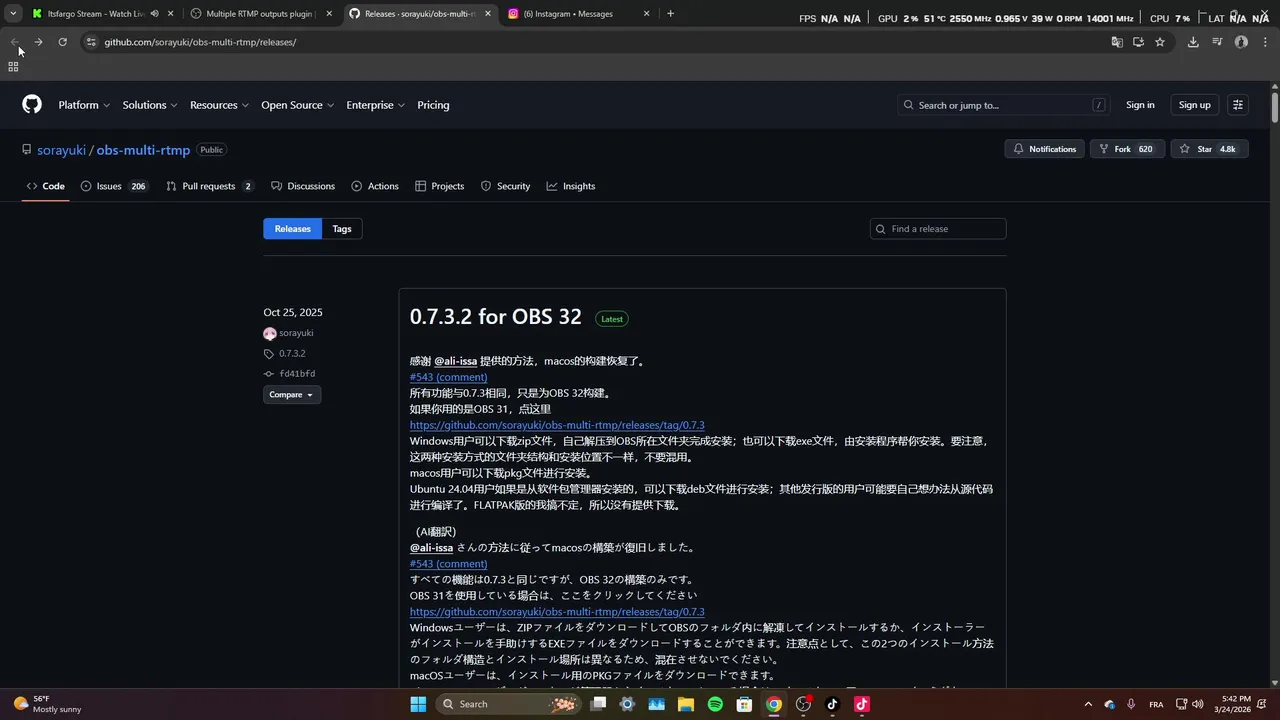Open the media controls icon in Chrome toolbar
This screenshot has width=1280, height=720.
coord(1217,42)
